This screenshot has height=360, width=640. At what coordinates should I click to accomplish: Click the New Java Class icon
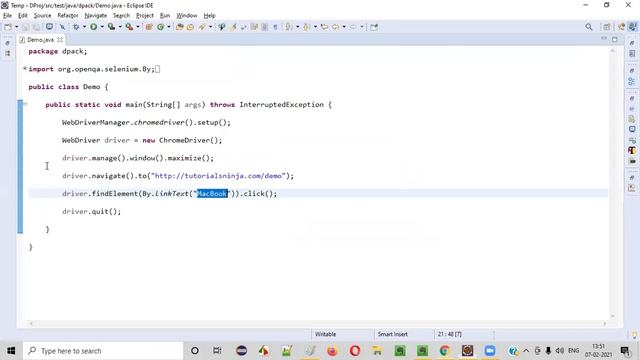[x=160, y=27]
